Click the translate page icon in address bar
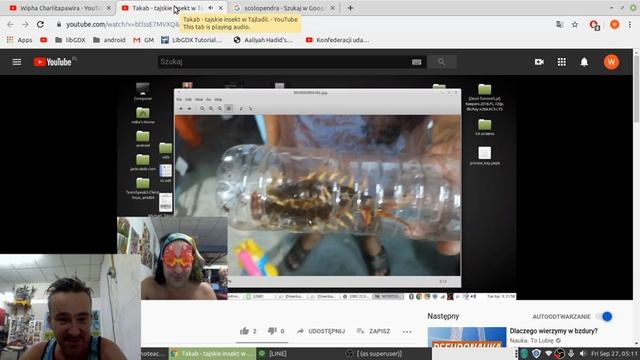 point(560,24)
